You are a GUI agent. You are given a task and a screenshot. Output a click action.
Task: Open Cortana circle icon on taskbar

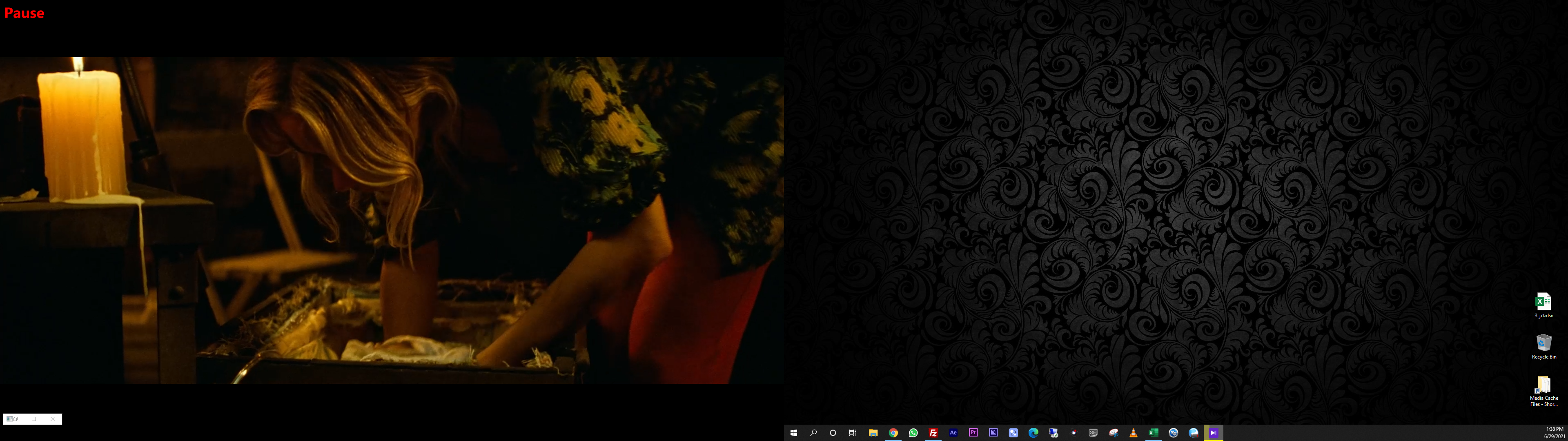(x=833, y=433)
